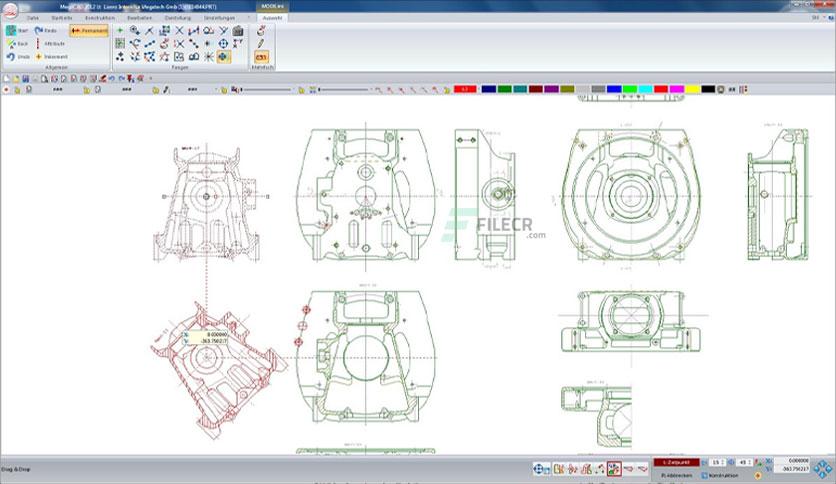This screenshot has width=836, height=484.
Task: Click the round gear icon after the black swatch
Action: (721, 90)
